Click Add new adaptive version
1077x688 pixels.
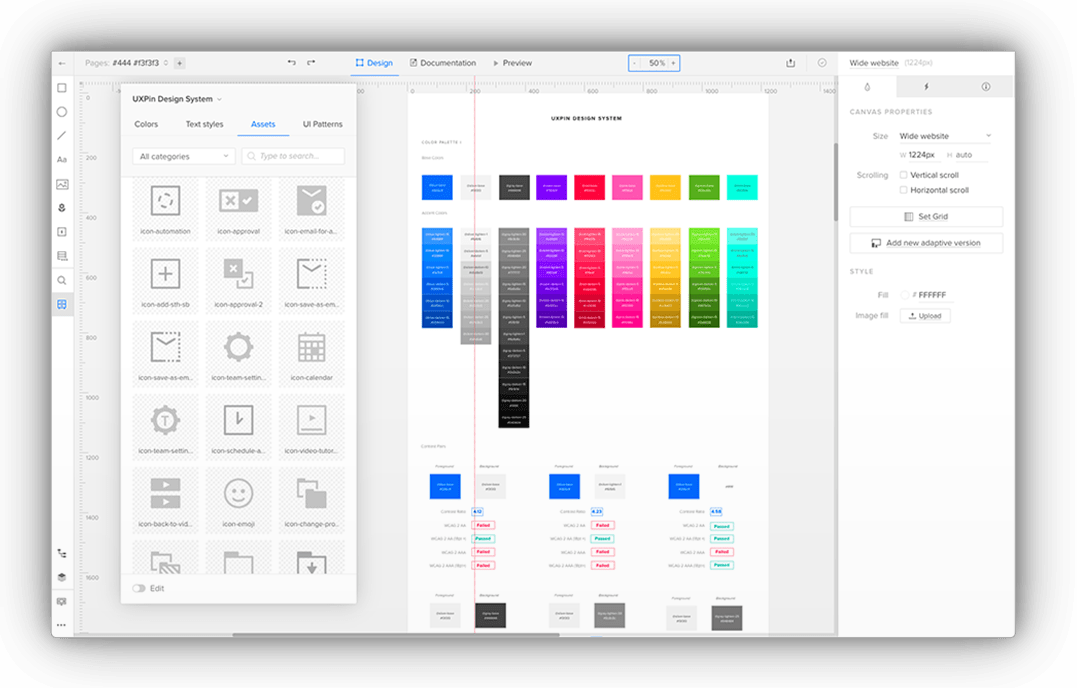point(925,242)
